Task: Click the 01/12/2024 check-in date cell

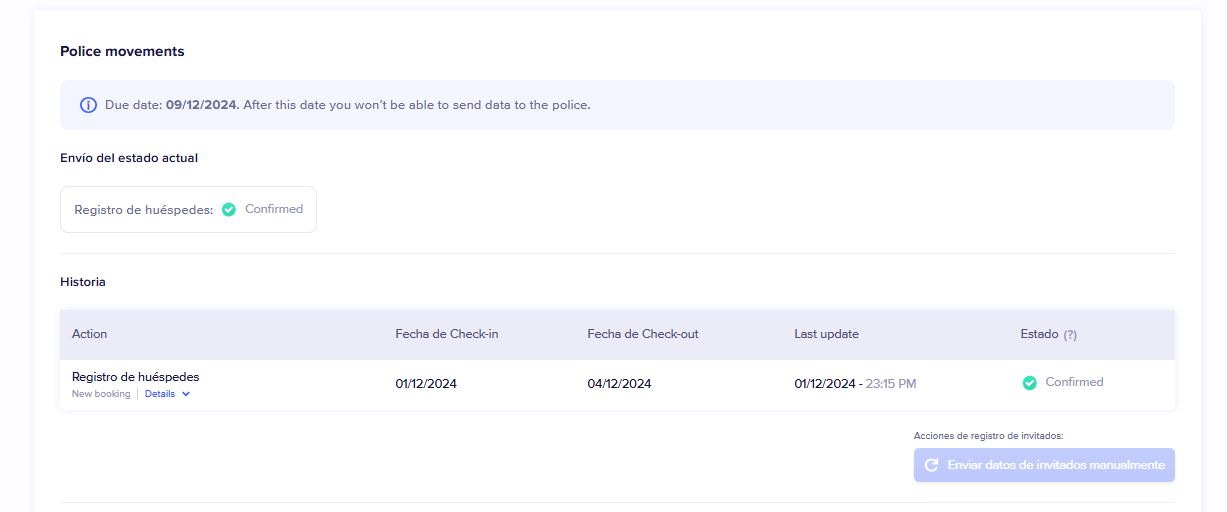Action: click(426, 384)
